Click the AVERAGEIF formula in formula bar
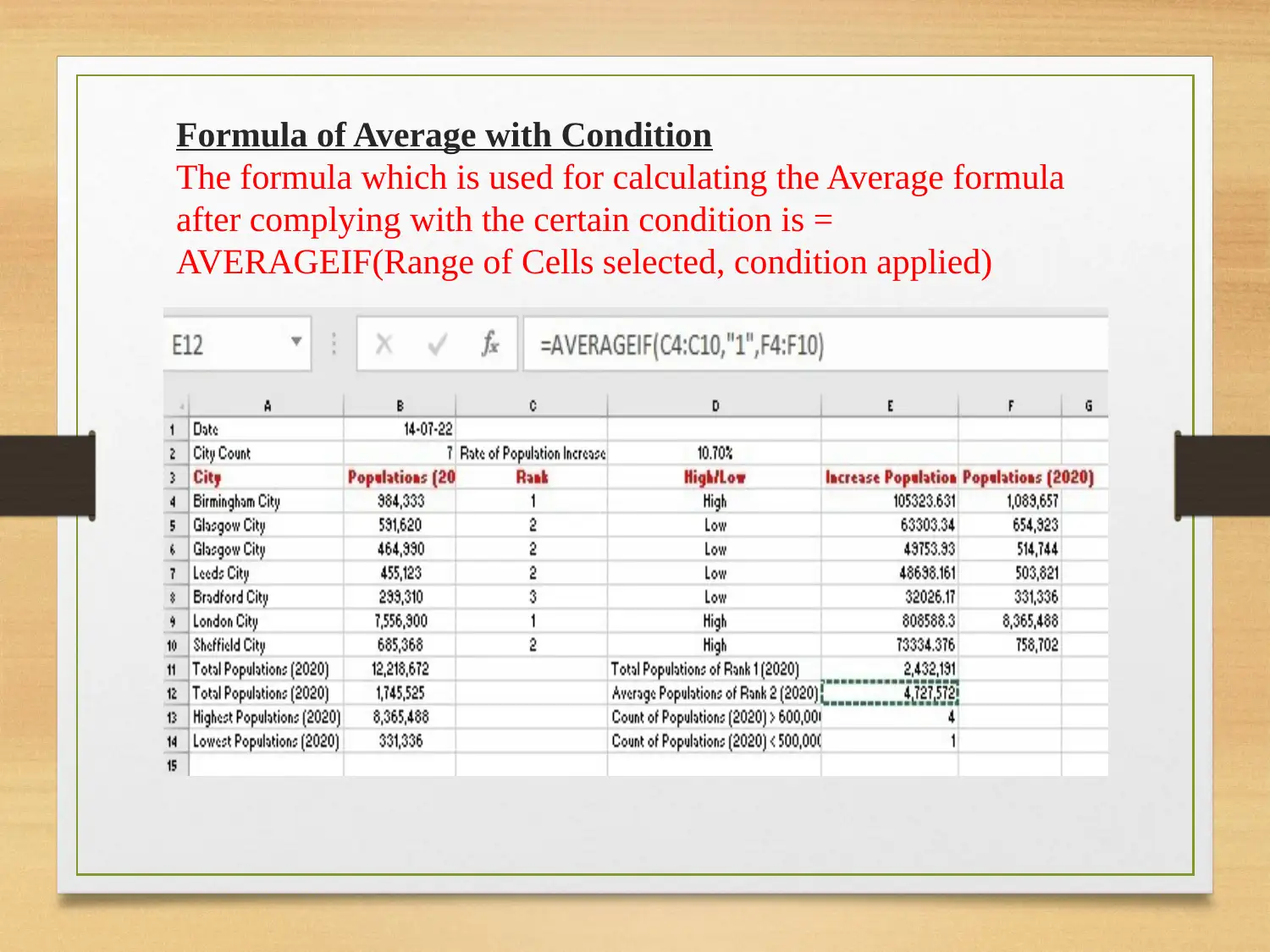Viewport: 1270px width, 952px height. point(682,345)
